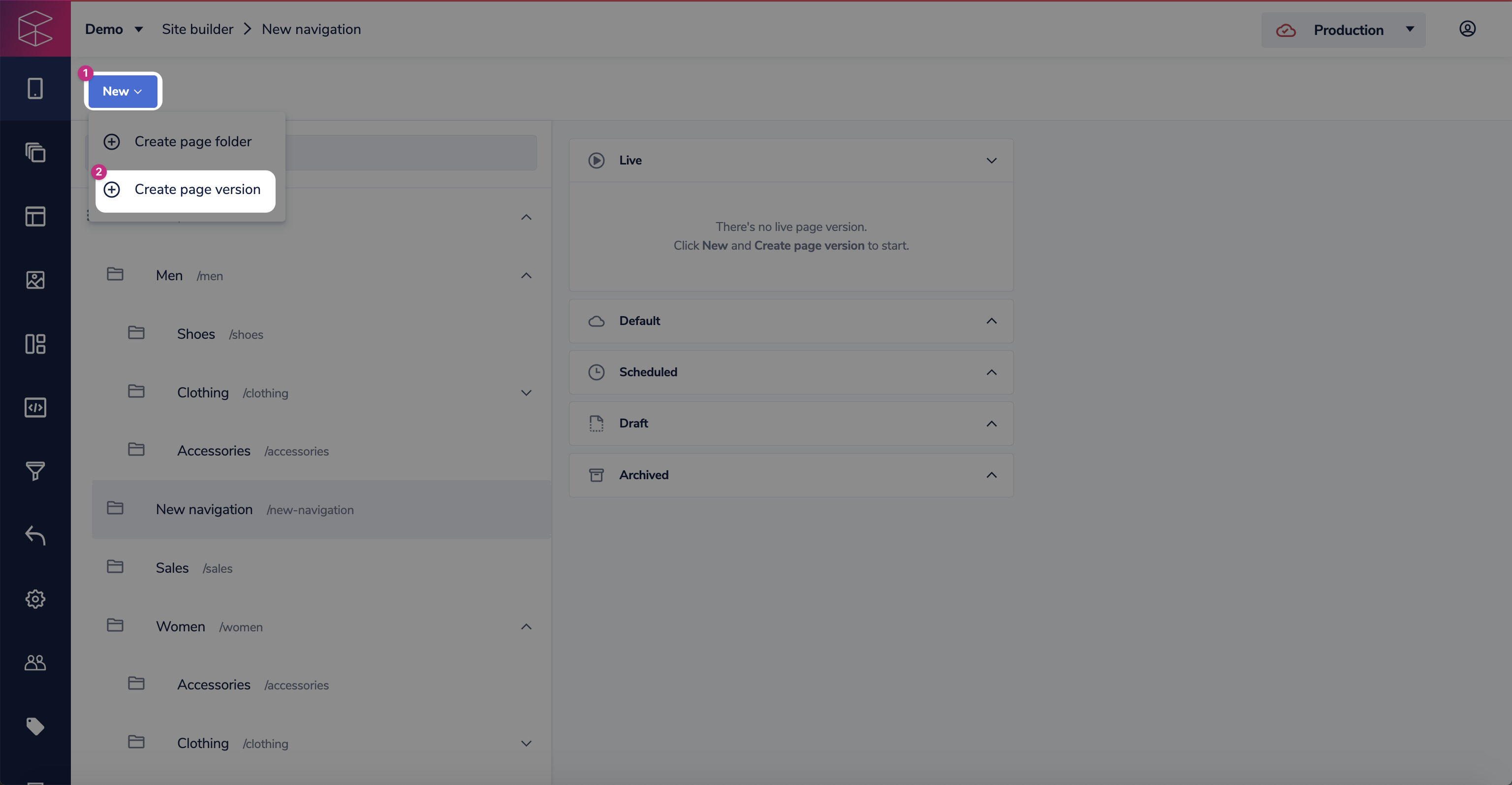The height and width of the screenshot is (785, 1512).
Task: Go to Site builder breadcrumb link
Action: (x=197, y=30)
